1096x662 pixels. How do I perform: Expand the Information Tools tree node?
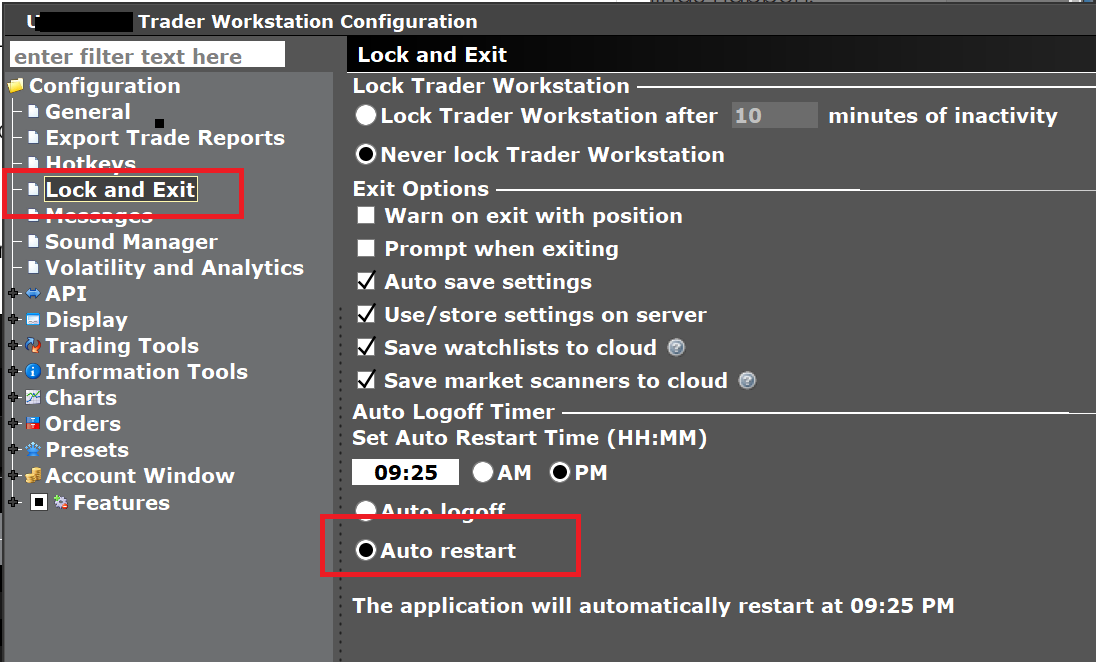(13, 371)
